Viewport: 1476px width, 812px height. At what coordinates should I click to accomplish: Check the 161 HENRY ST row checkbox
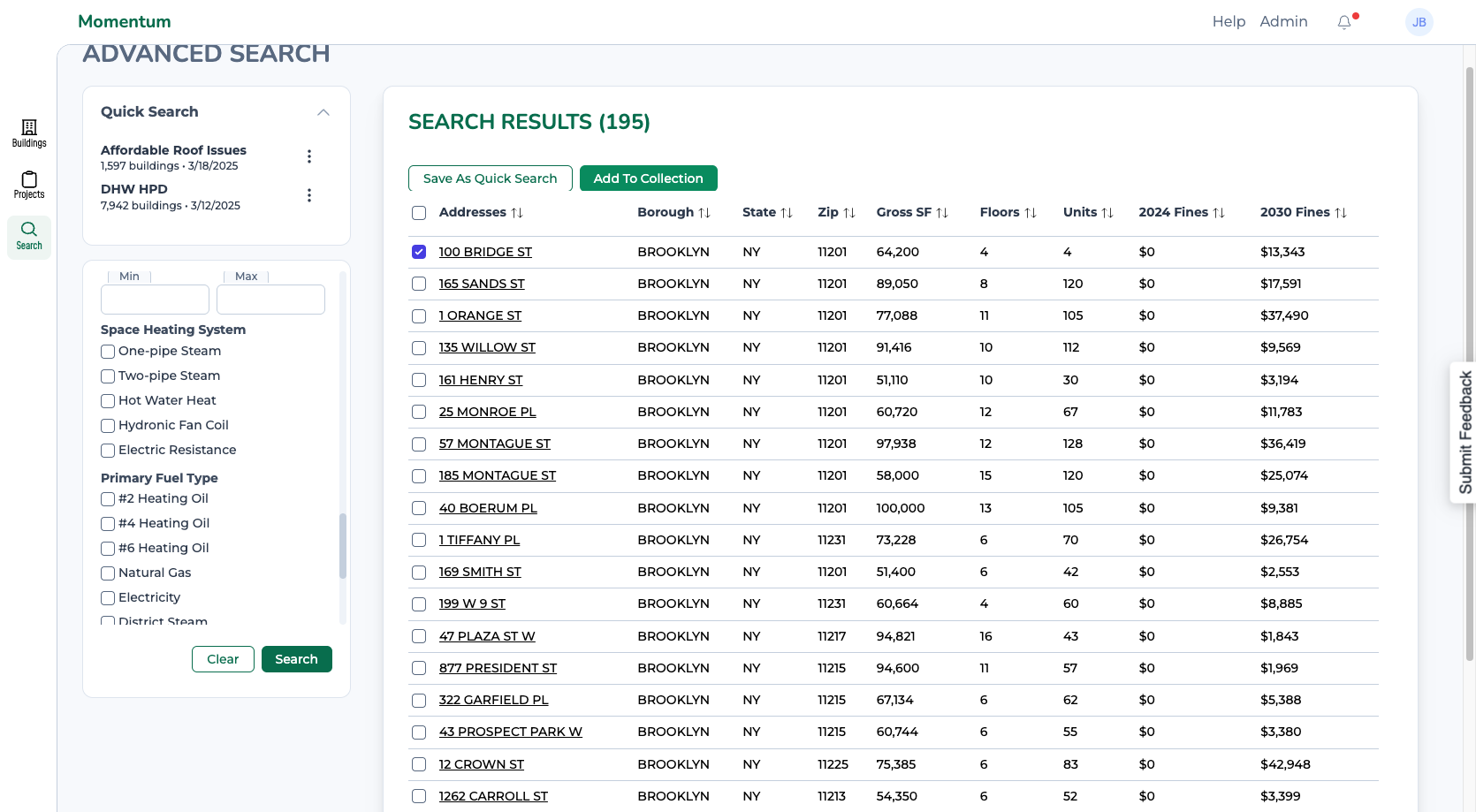coord(419,380)
